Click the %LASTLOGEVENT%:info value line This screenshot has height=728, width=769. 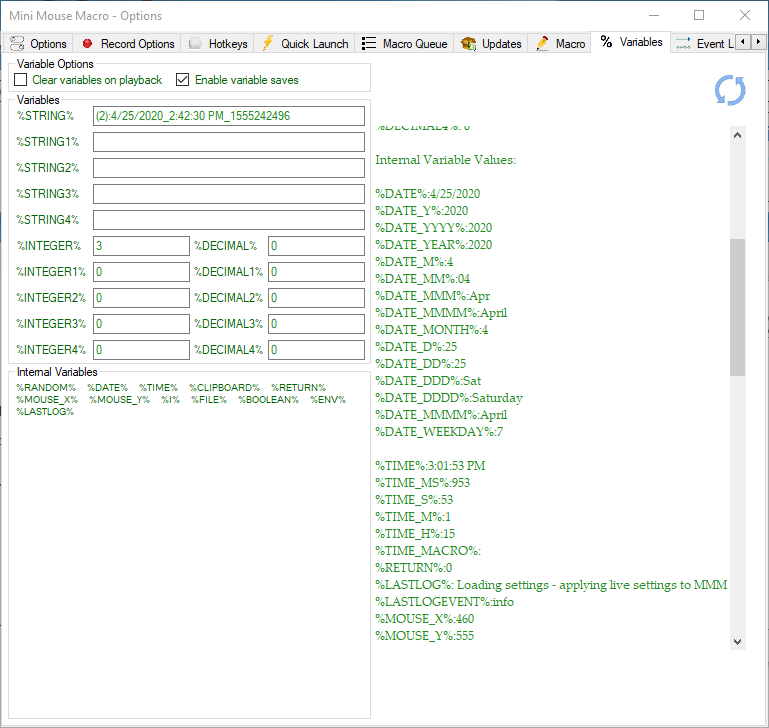444,602
